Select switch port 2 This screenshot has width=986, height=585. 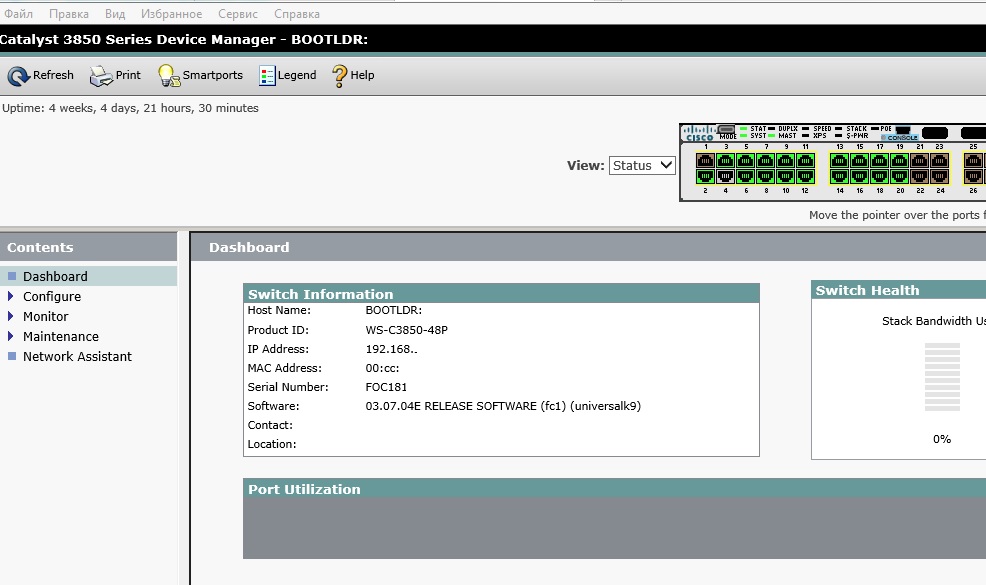706,177
